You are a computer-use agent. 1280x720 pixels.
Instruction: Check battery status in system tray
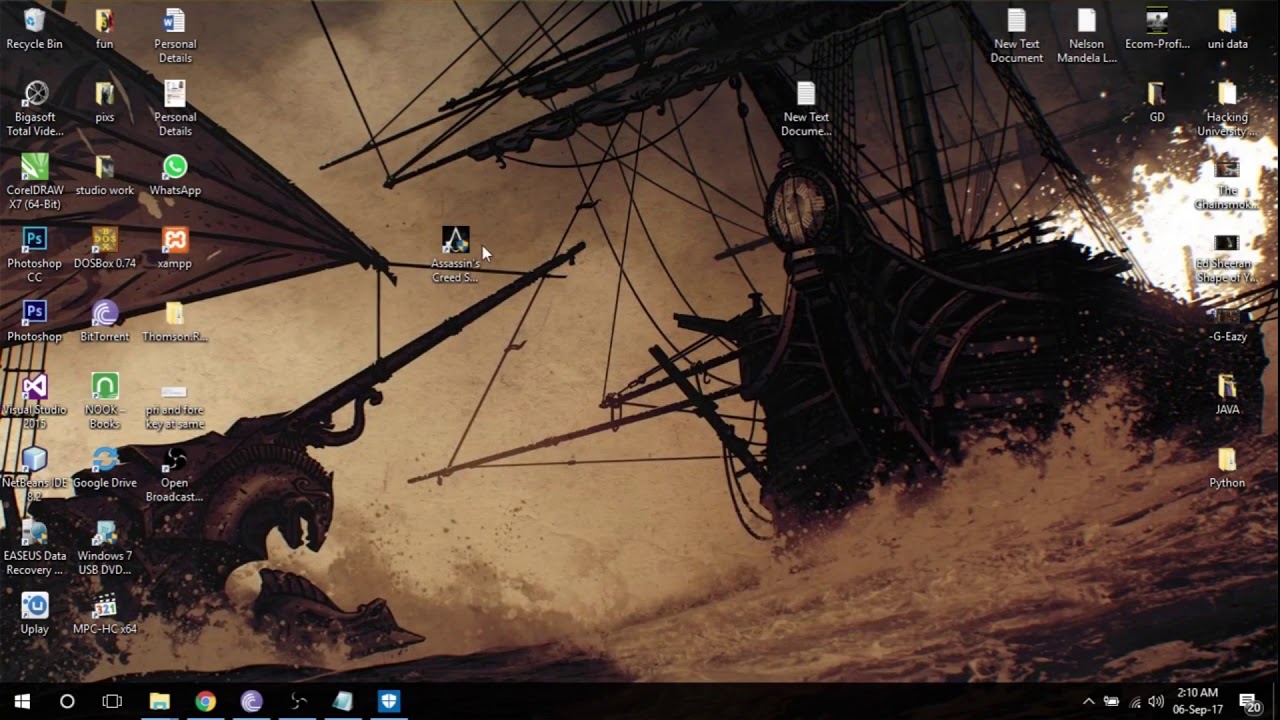pyautogui.click(x=1111, y=702)
